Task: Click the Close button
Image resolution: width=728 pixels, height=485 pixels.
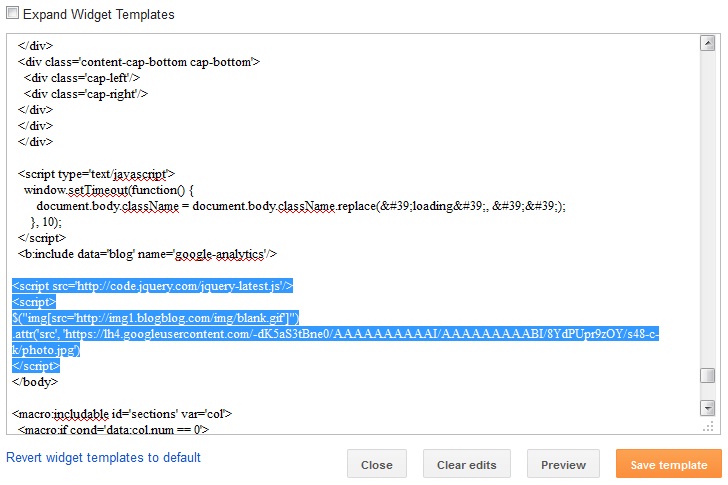Action: [x=377, y=464]
